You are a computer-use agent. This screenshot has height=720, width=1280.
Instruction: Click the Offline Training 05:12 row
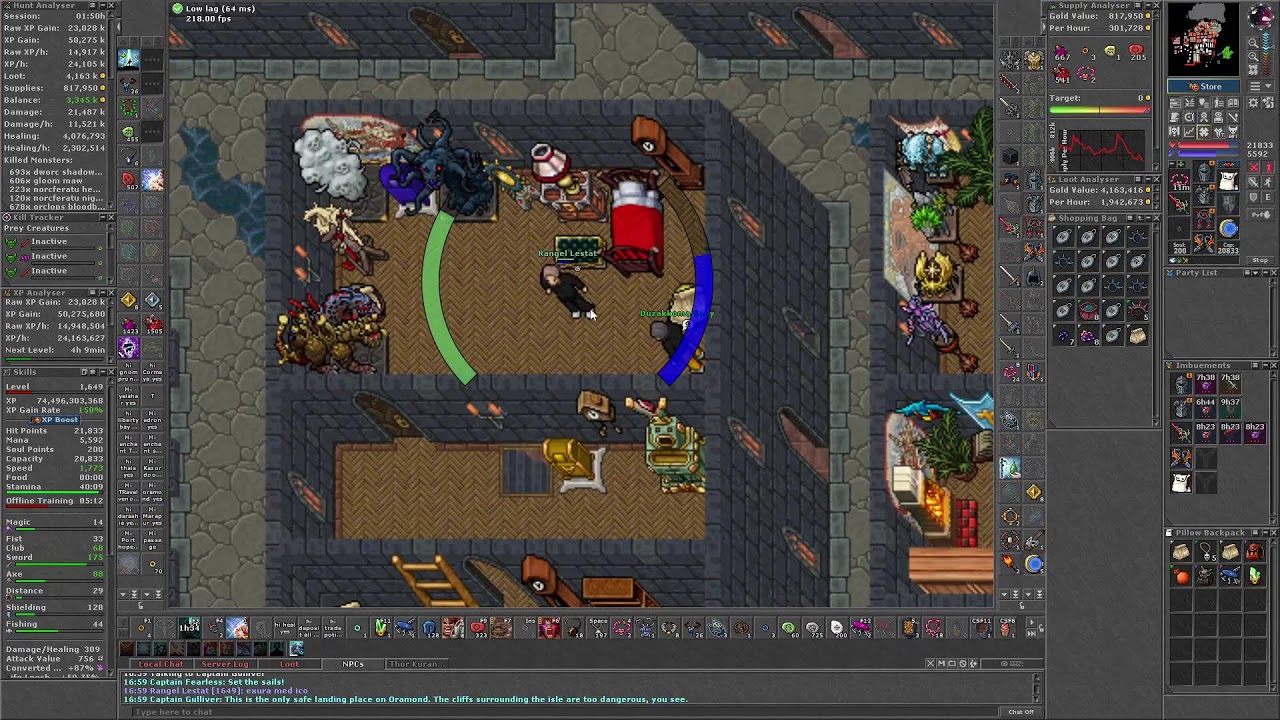coord(54,500)
